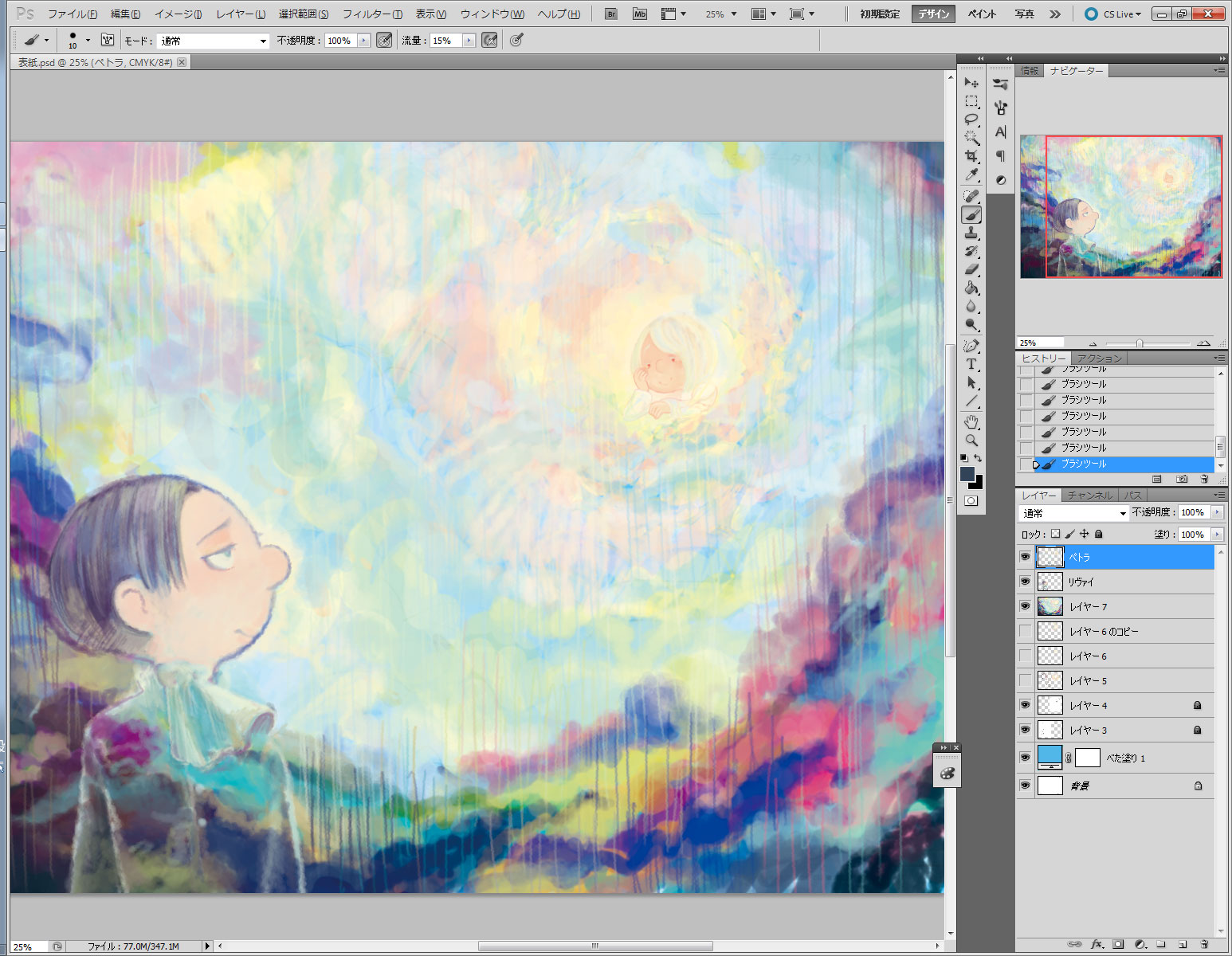This screenshot has height=956, width=1232.
Task: Enter Quick Mask mode
Action: [971, 501]
